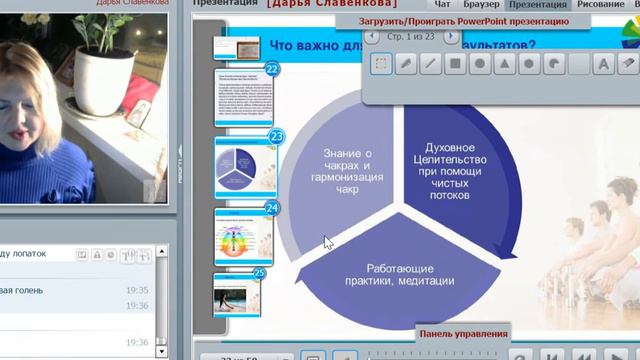The image size is (640, 360).
Task: Jump to first slide playback button
Action: tap(552, 355)
